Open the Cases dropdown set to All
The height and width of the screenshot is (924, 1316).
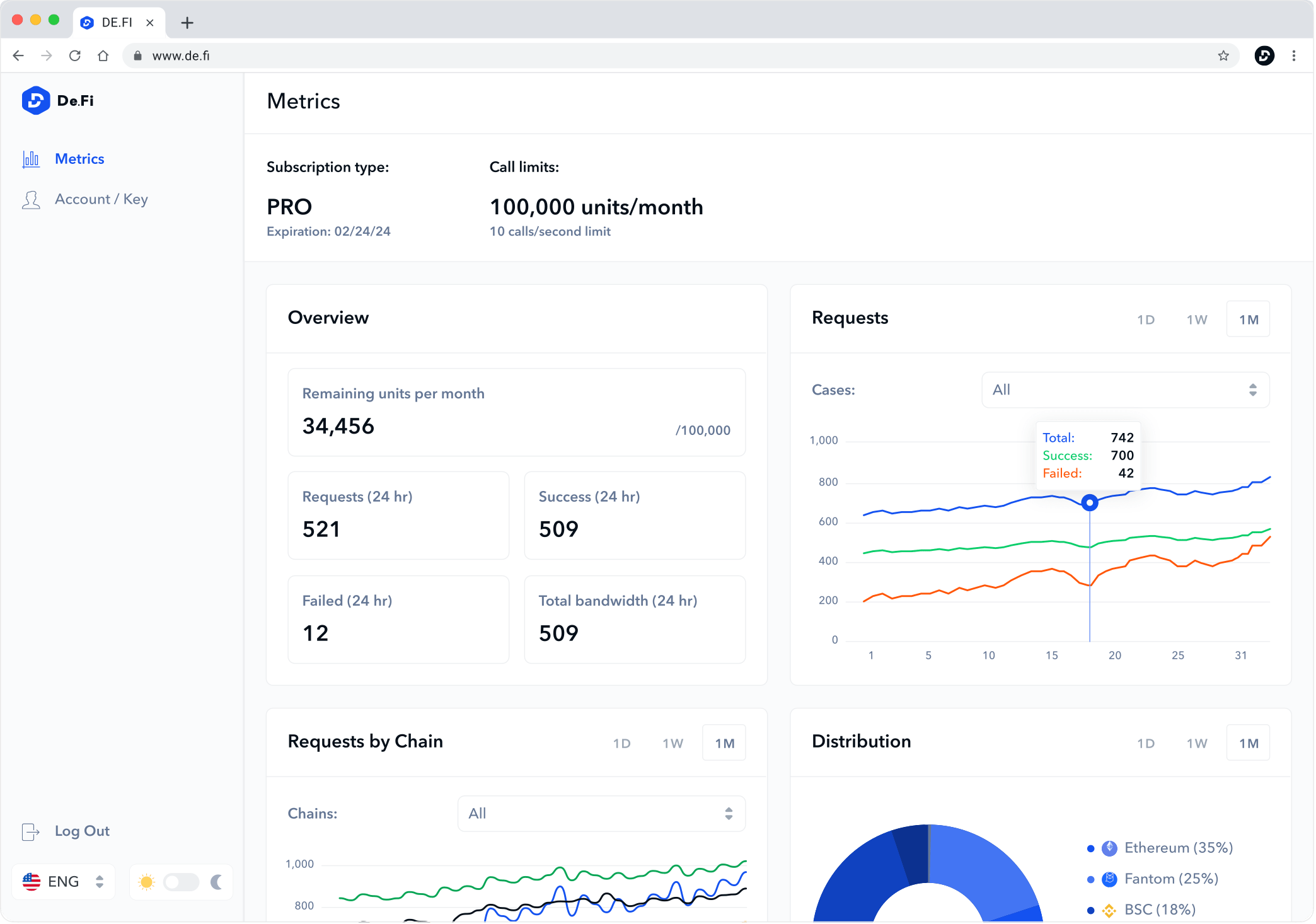click(x=1125, y=390)
